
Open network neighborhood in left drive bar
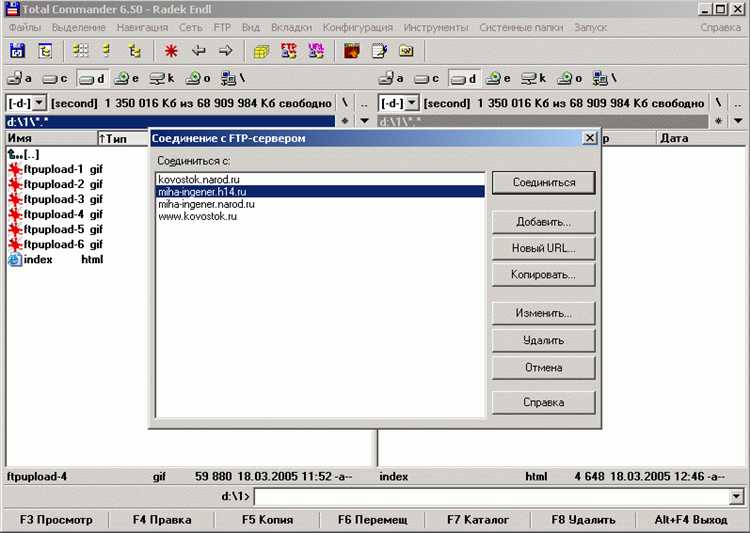pyautogui.click(x=233, y=78)
